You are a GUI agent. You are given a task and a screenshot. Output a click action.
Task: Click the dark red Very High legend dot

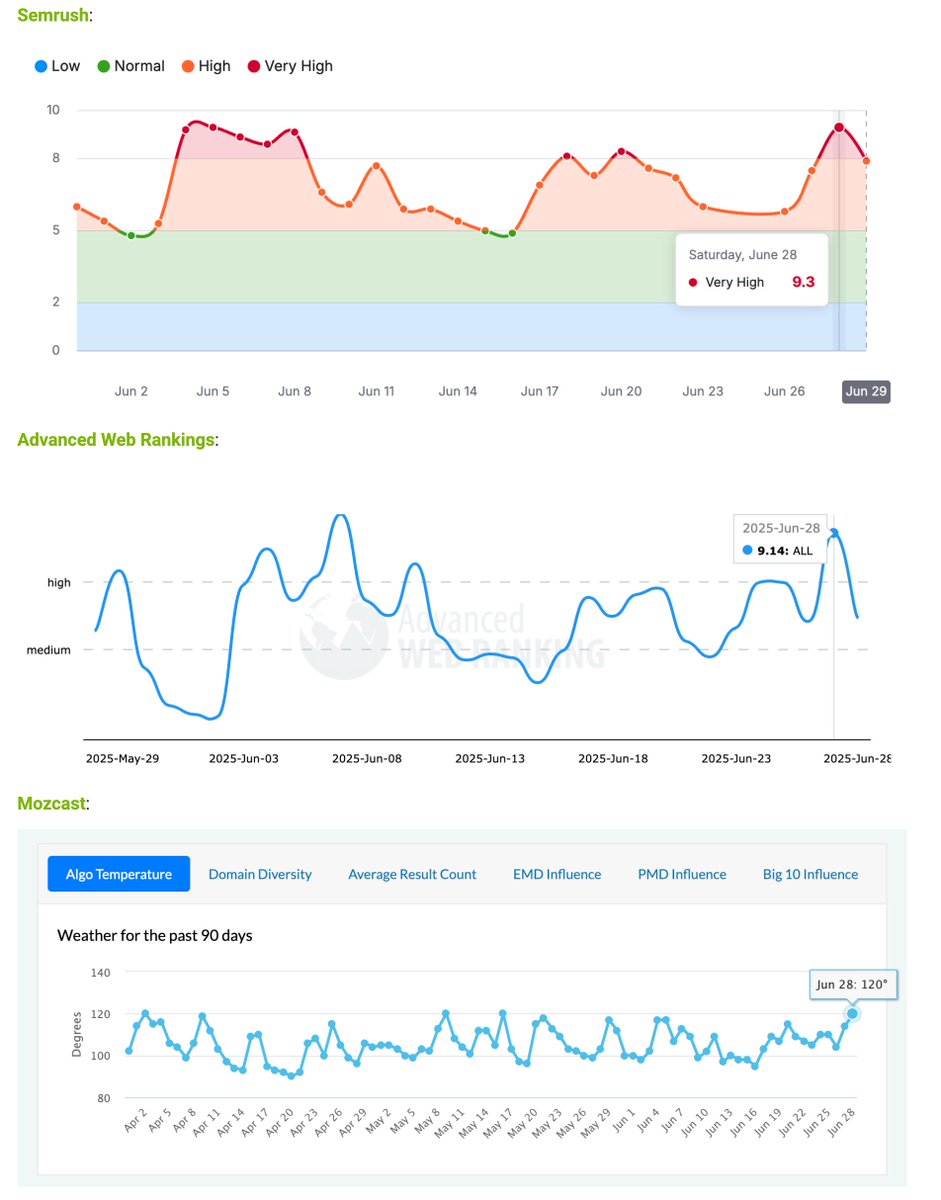click(x=254, y=66)
